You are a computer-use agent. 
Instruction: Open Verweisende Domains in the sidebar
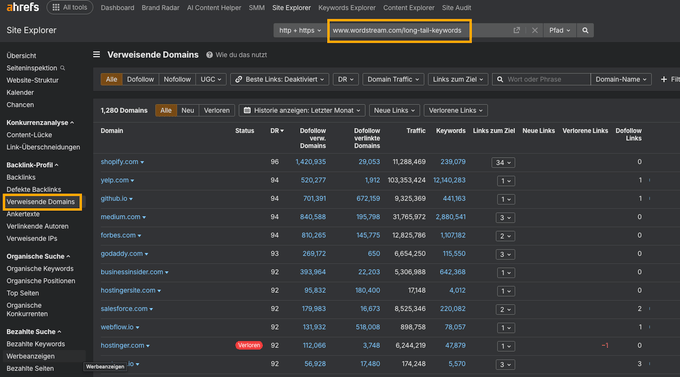40,202
